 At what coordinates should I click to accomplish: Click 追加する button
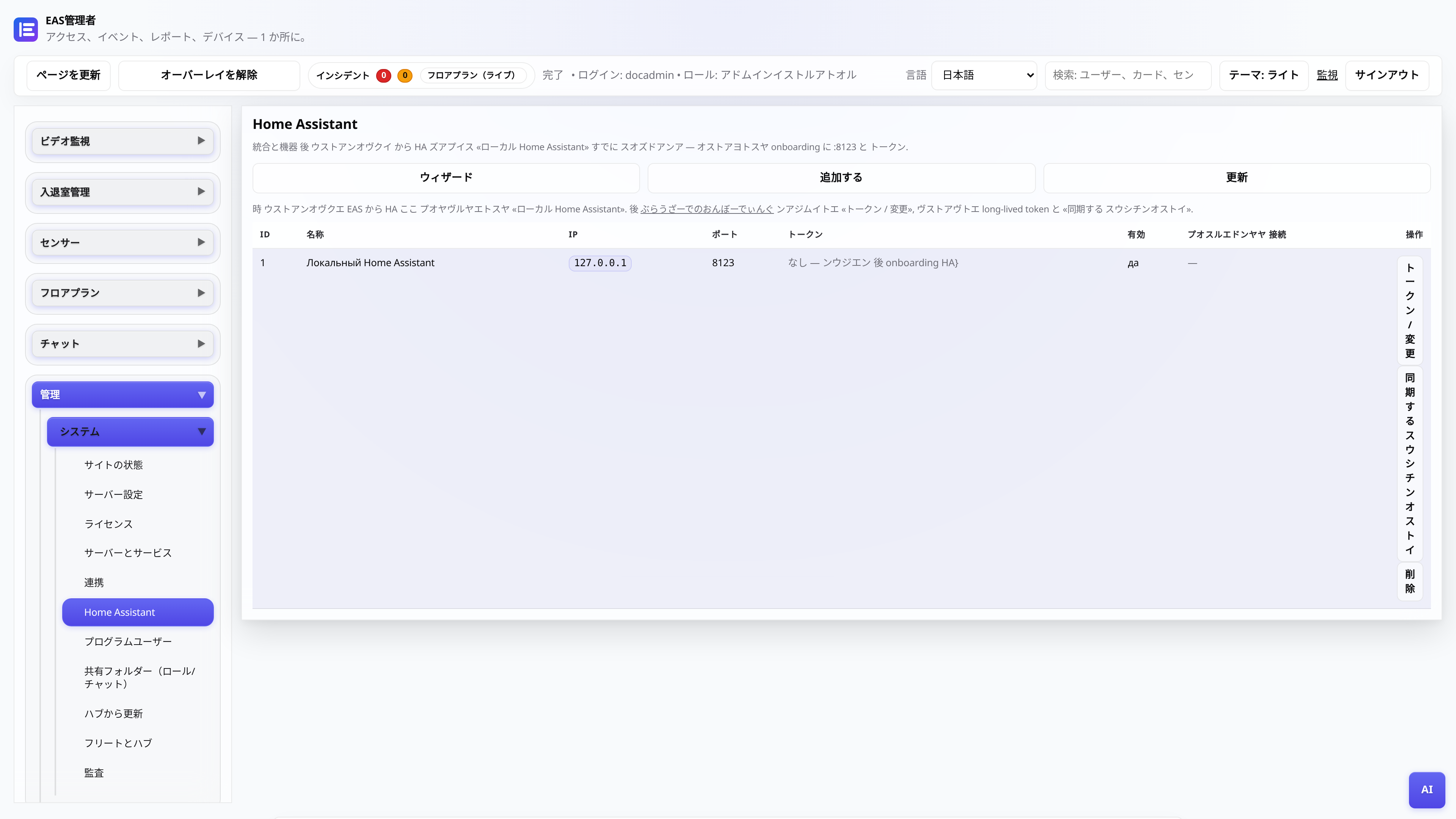point(841,177)
